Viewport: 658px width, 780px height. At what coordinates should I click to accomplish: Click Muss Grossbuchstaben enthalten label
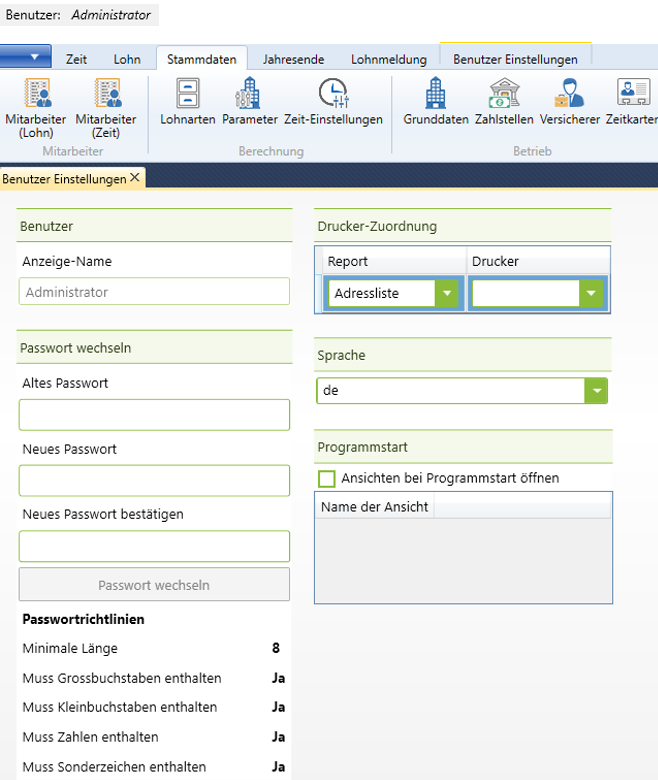122,678
